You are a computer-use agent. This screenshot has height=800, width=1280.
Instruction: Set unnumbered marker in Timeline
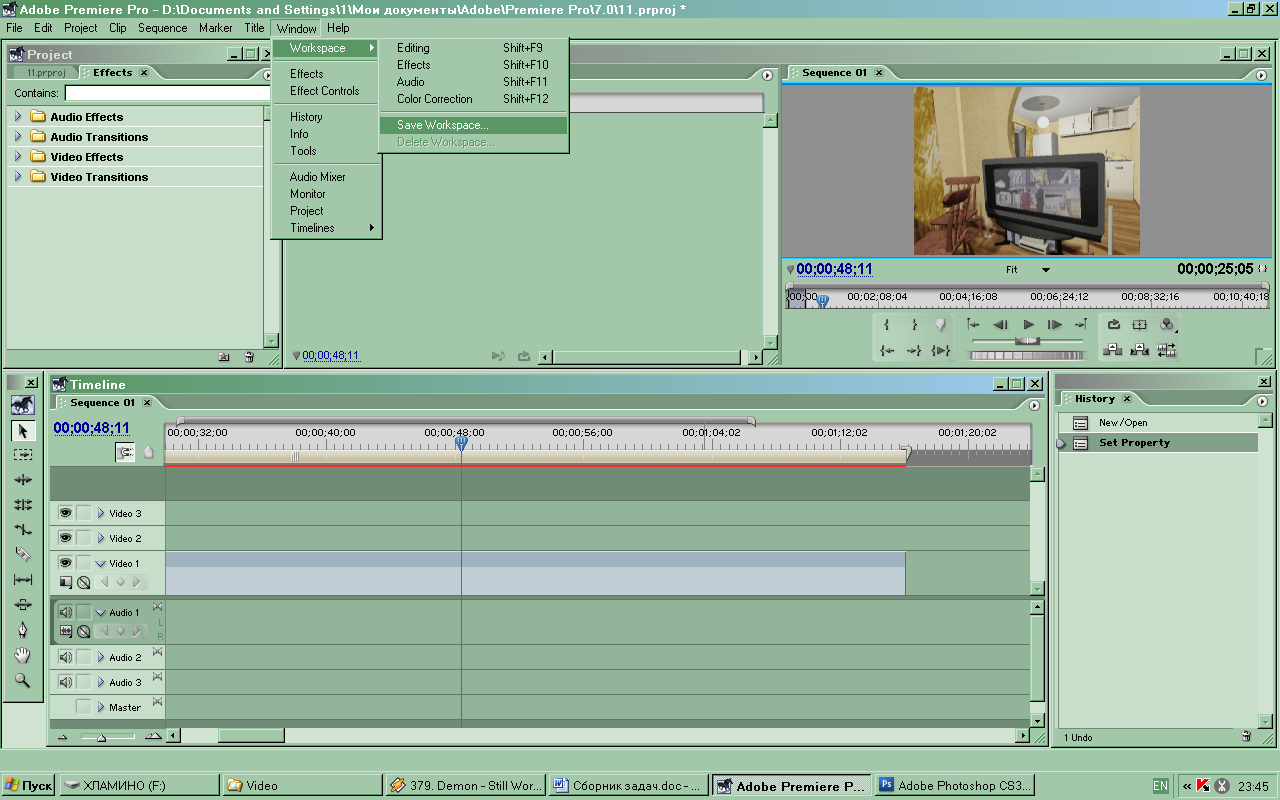[x=149, y=452]
